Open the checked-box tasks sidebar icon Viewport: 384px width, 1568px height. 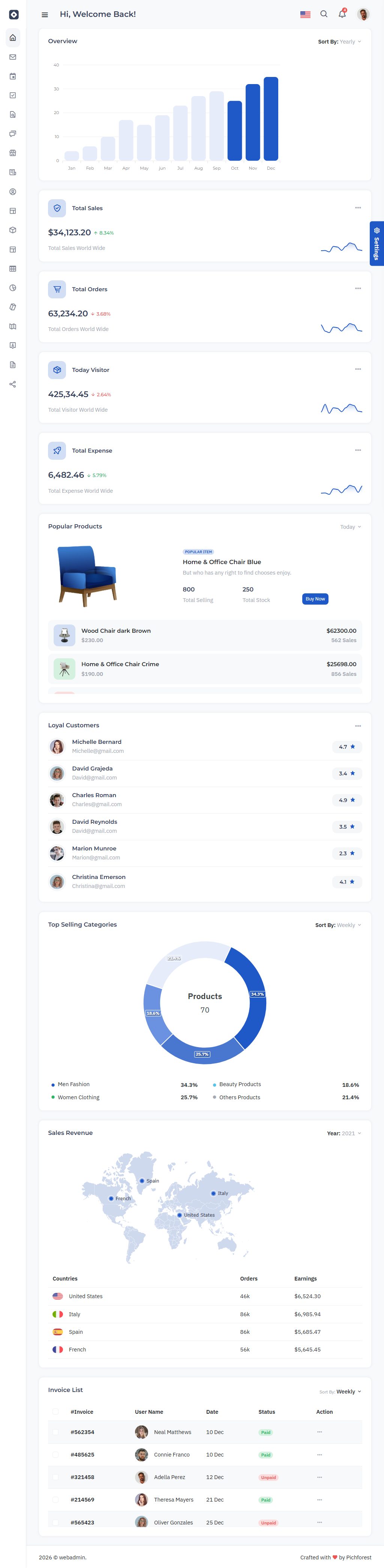(13, 96)
